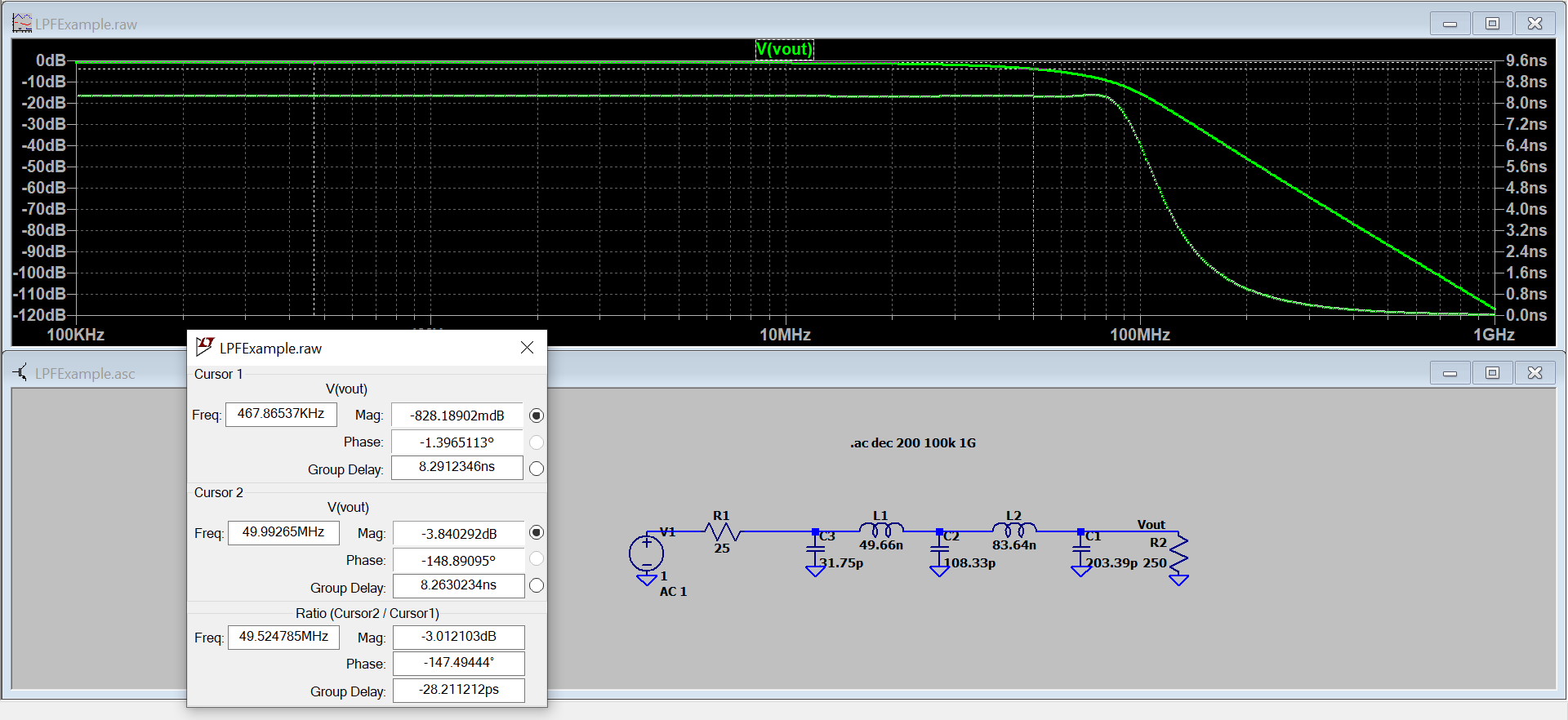The image size is (1568, 720).
Task: Select resistor R1 symbol
Action: click(722, 532)
